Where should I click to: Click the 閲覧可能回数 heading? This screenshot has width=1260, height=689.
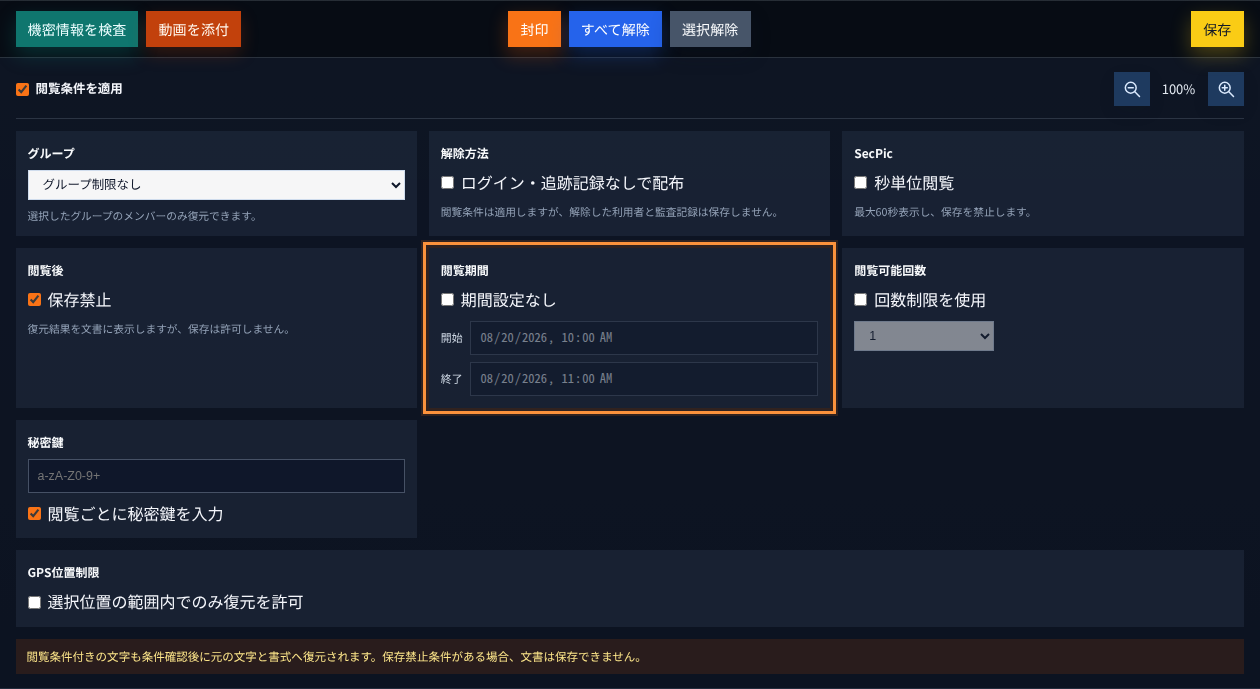[890, 271]
